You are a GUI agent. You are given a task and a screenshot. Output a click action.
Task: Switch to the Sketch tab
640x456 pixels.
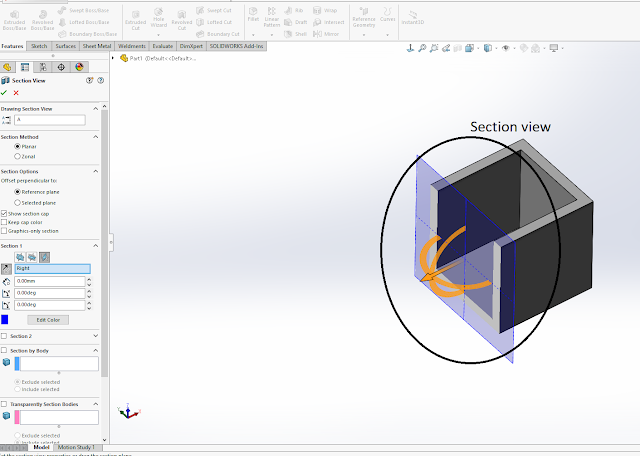[x=39, y=46]
